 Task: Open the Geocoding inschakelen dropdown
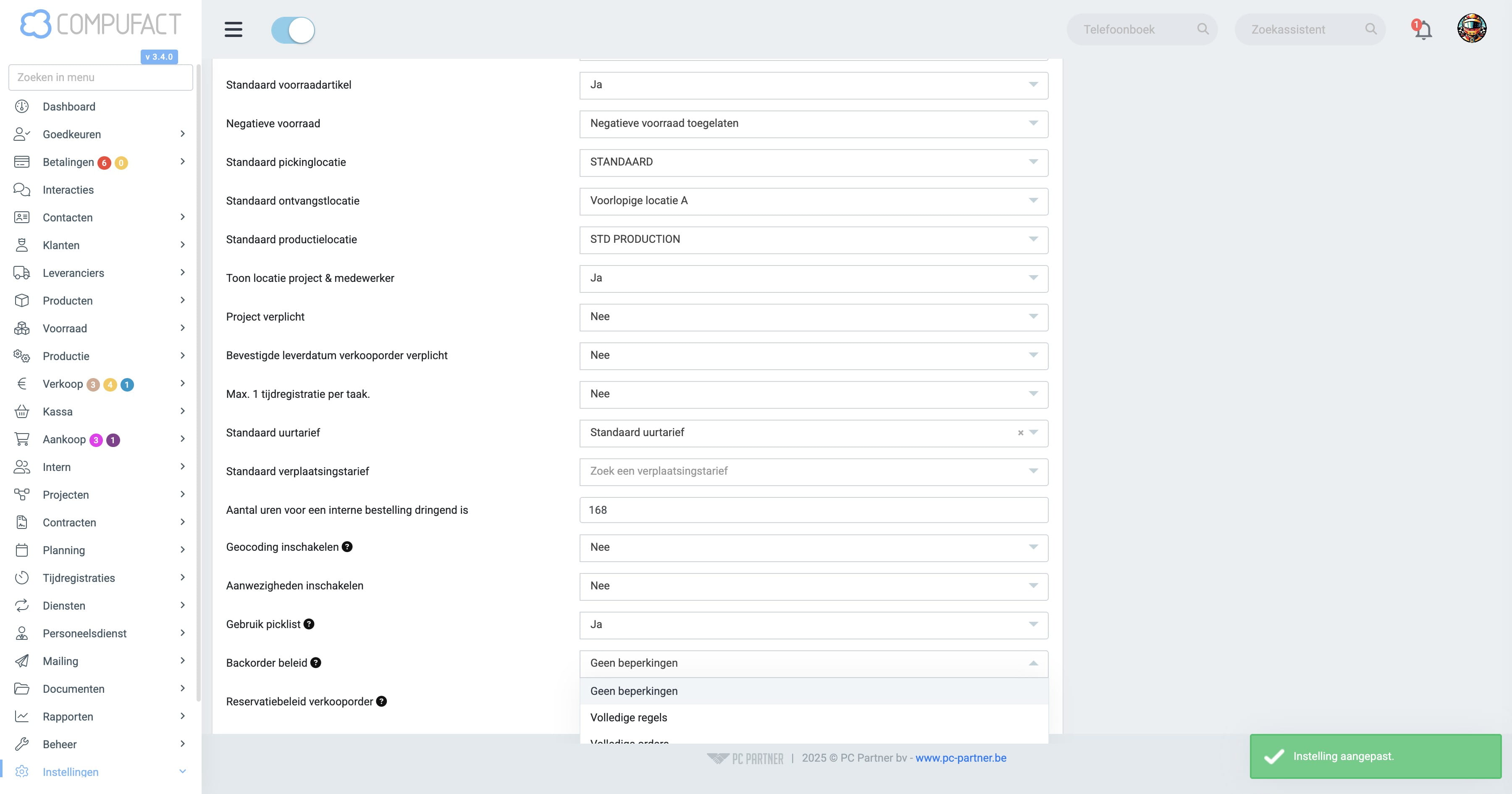814,547
